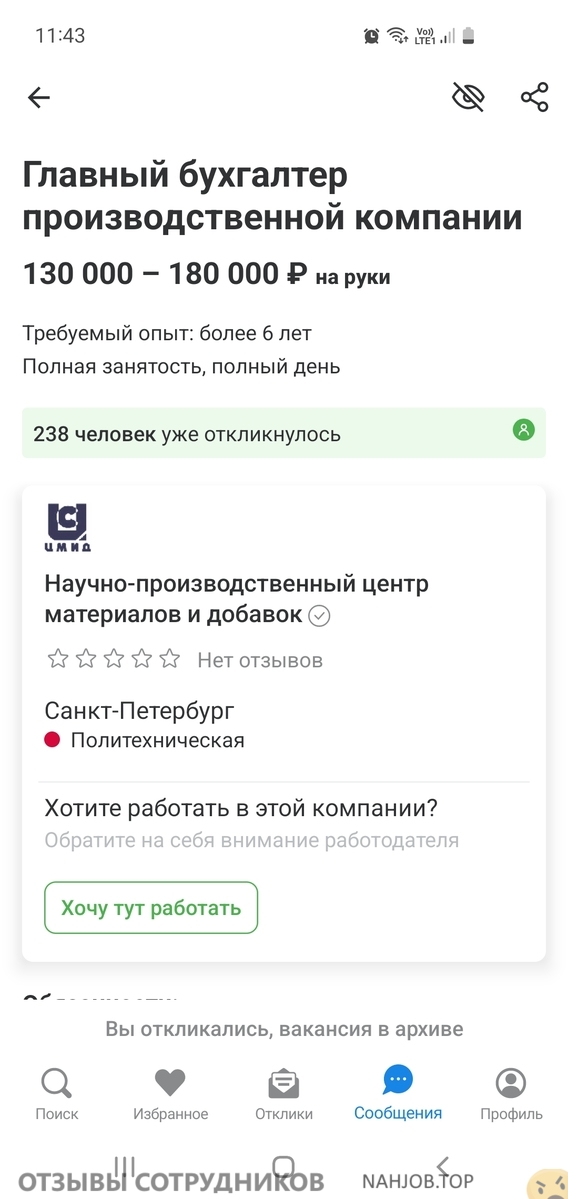Go back using the arrow icon

click(x=38, y=97)
